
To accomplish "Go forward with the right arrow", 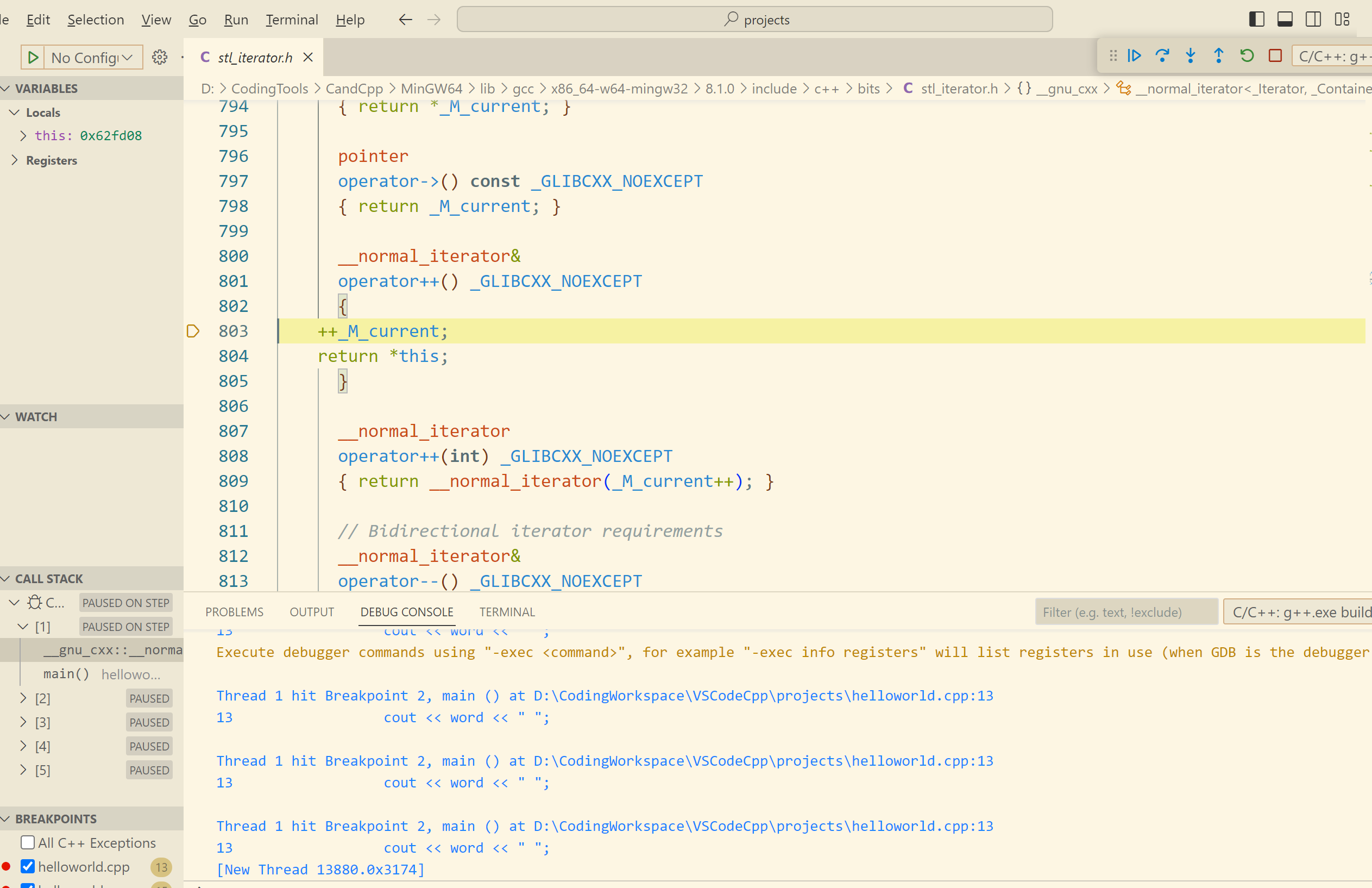I will pyautogui.click(x=434, y=20).
